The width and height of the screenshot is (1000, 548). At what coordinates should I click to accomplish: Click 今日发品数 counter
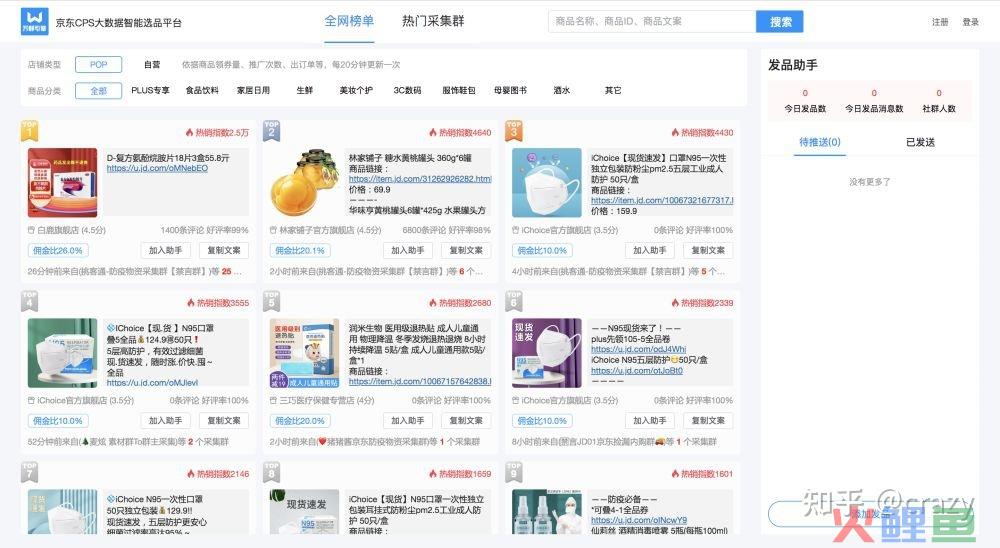point(805,101)
